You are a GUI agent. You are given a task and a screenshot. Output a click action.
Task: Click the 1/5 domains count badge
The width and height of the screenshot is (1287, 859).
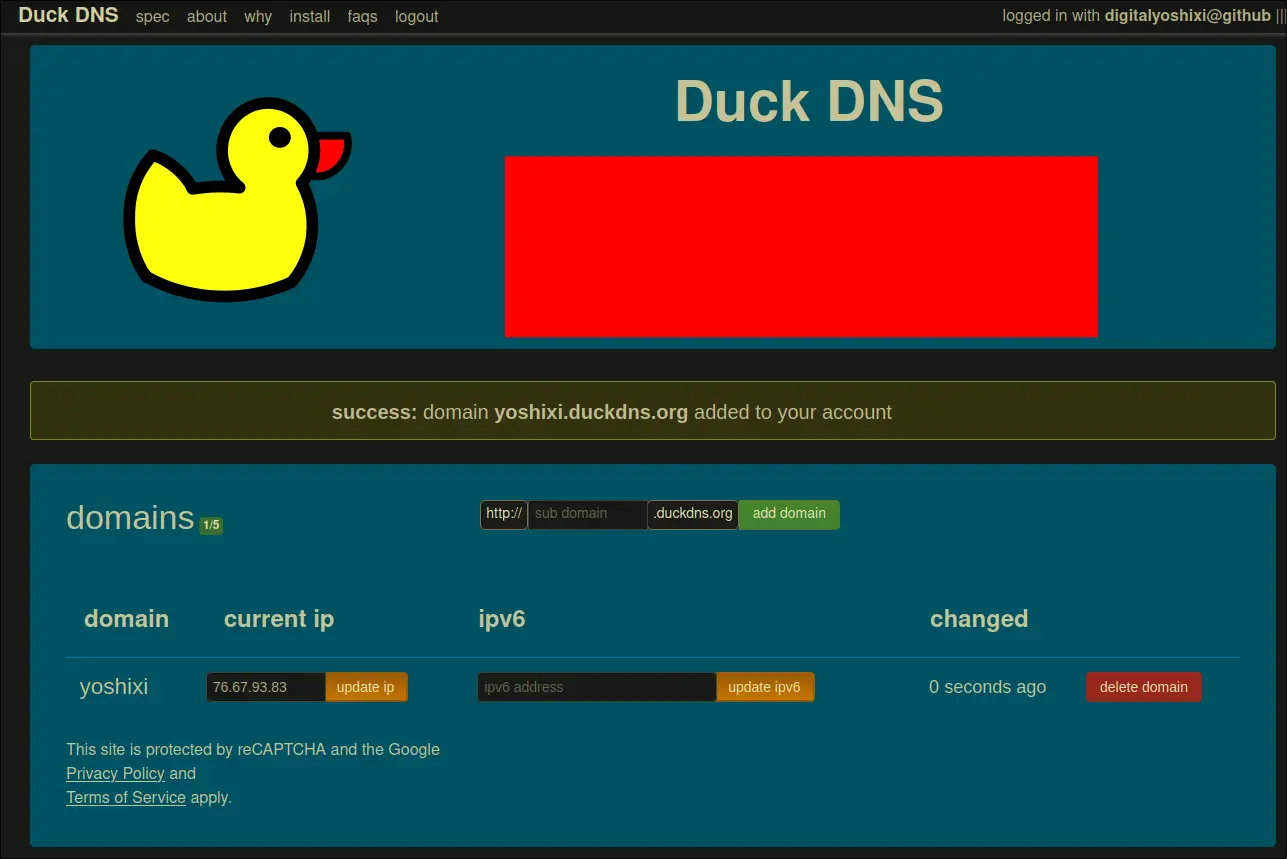211,525
